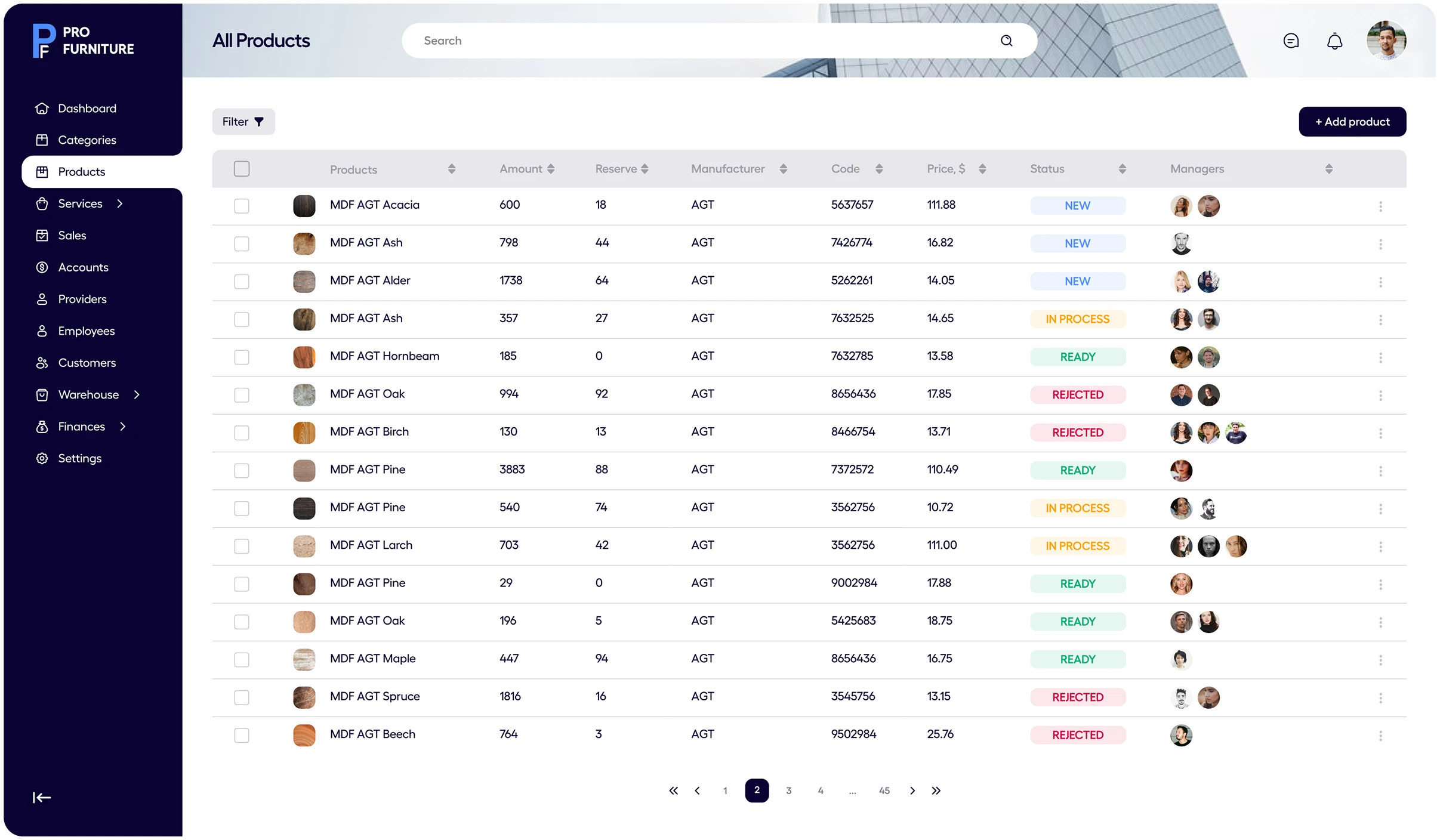Click the search magnifier icon
This screenshot has width=1440, height=840.
[1006, 41]
